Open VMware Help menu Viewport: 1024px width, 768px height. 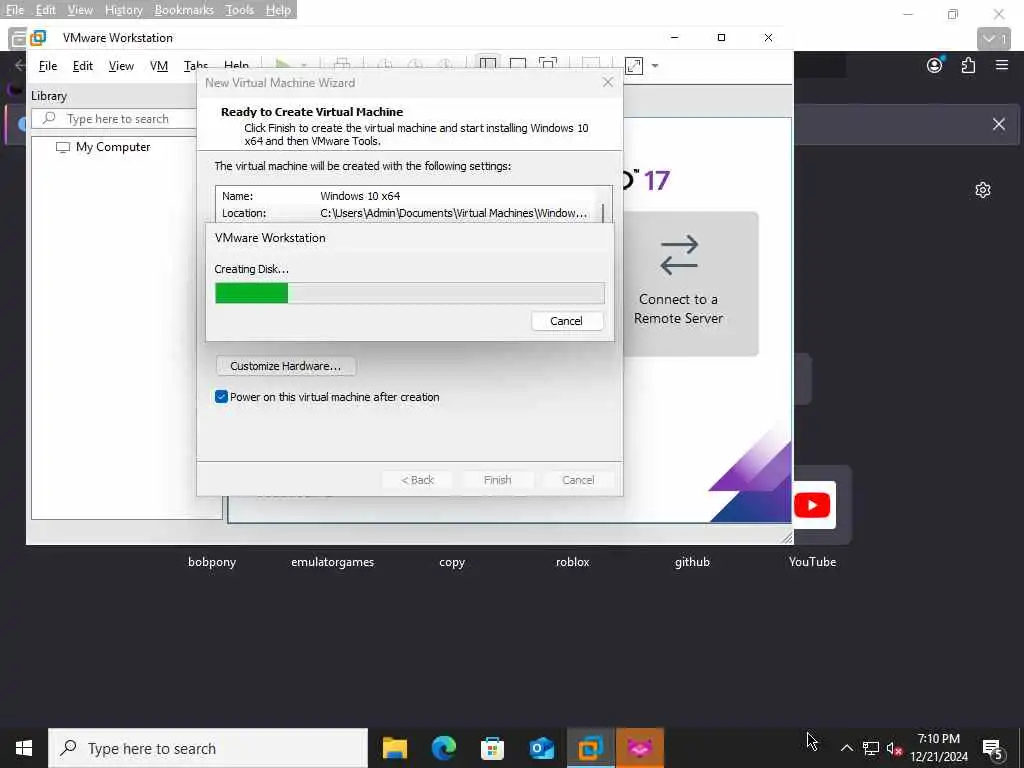(x=236, y=66)
